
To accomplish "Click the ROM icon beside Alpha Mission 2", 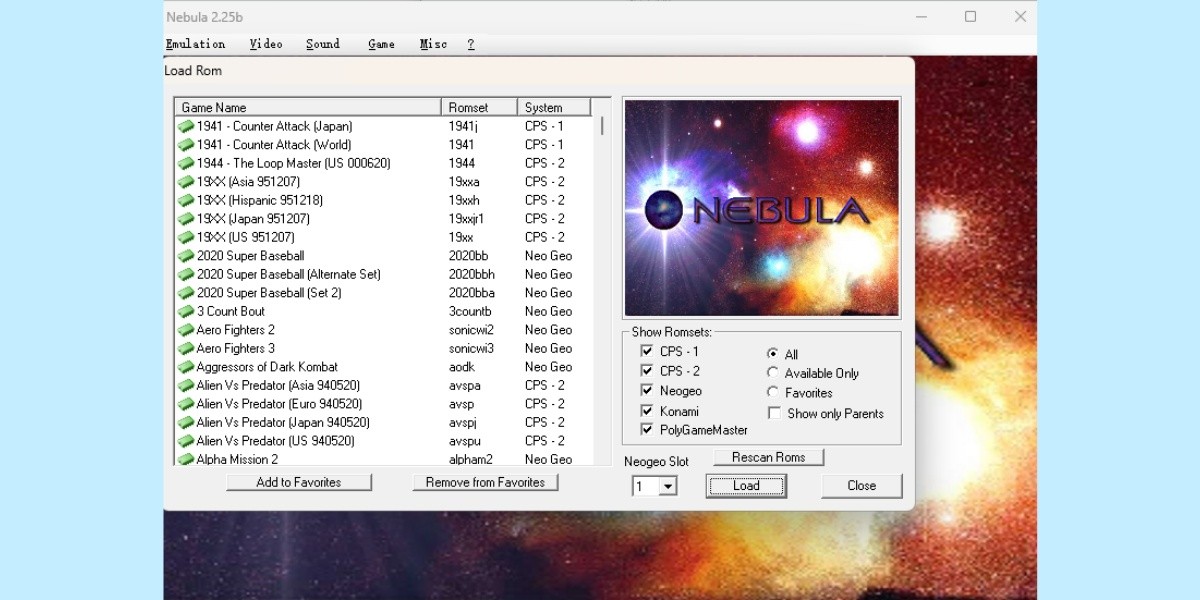I will tap(186, 460).
